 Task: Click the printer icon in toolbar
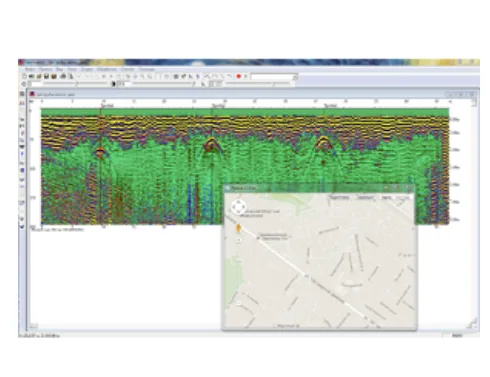click(63, 76)
